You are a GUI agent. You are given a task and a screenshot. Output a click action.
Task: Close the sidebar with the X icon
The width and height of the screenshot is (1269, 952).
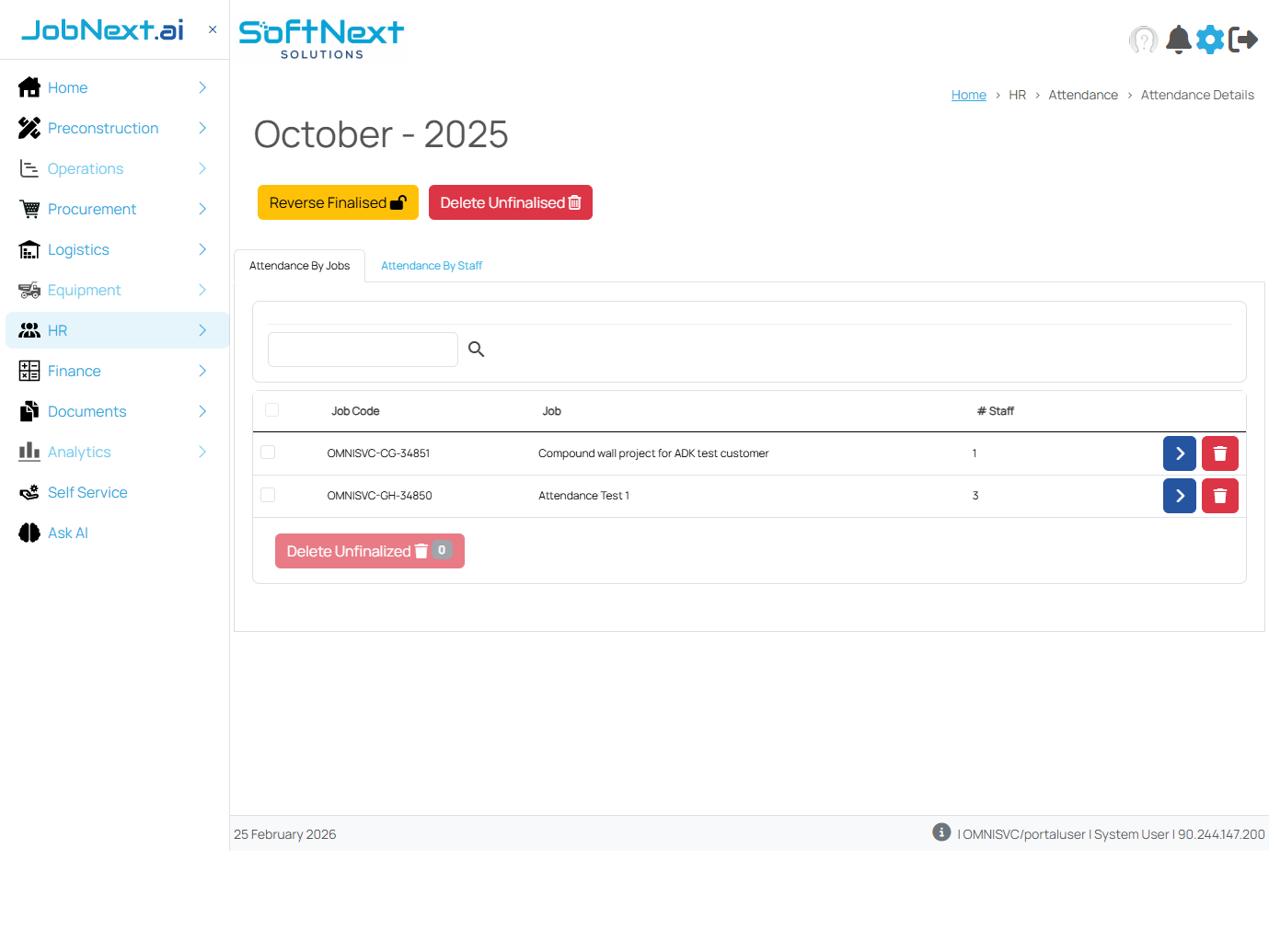pos(213,29)
